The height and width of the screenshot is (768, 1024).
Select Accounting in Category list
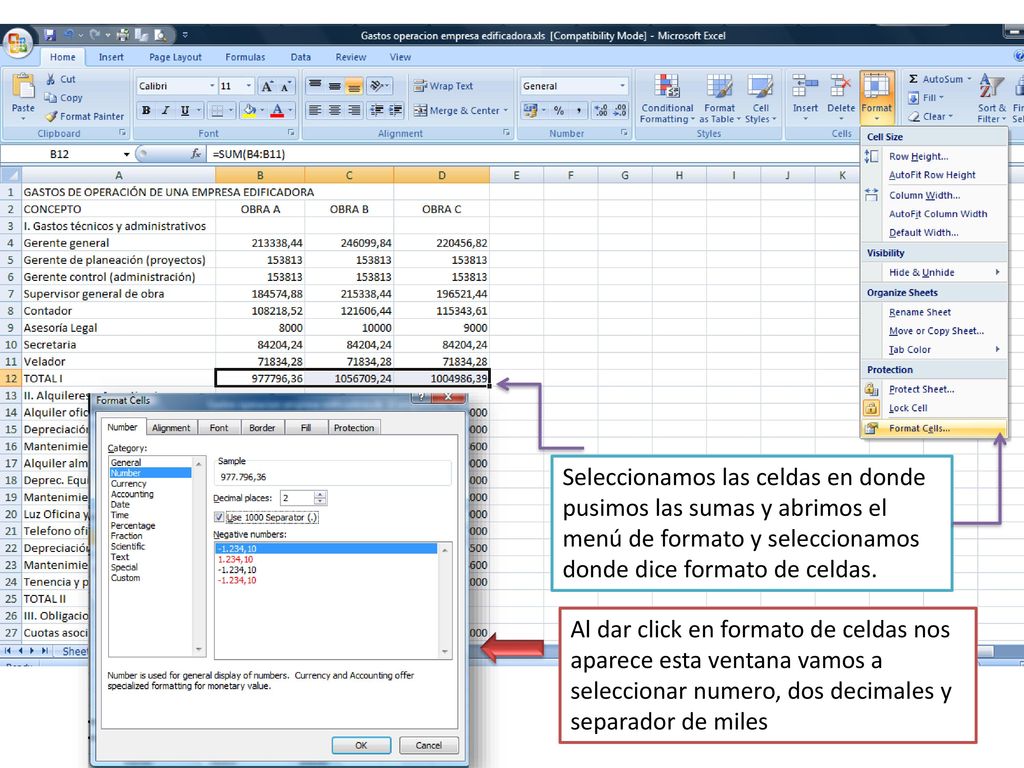(x=132, y=494)
